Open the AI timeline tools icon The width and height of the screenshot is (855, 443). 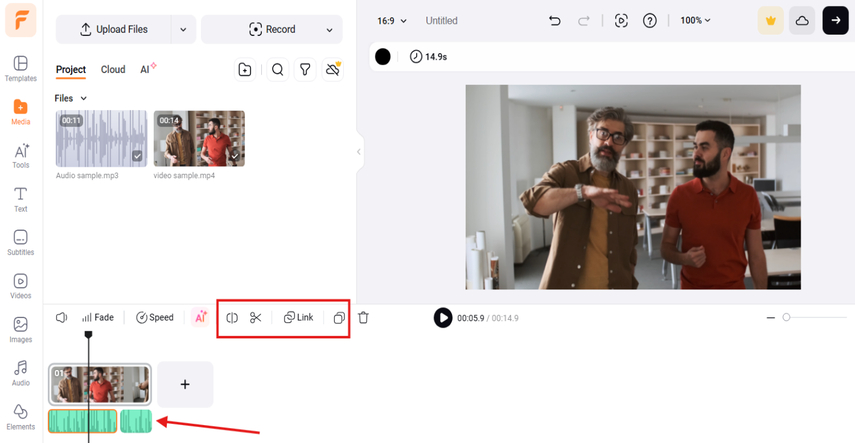[200, 318]
